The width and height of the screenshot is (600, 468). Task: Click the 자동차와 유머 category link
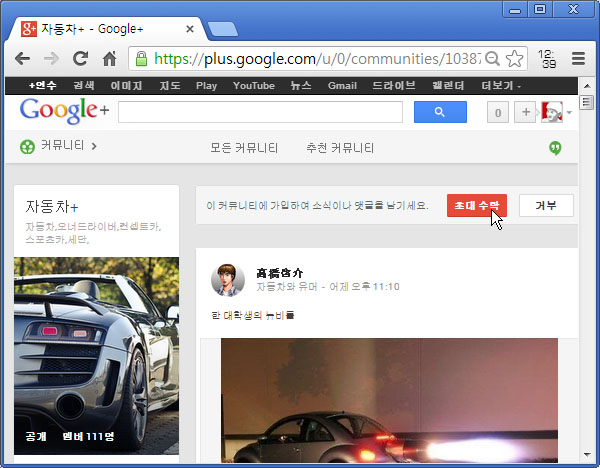(x=287, y=287)
